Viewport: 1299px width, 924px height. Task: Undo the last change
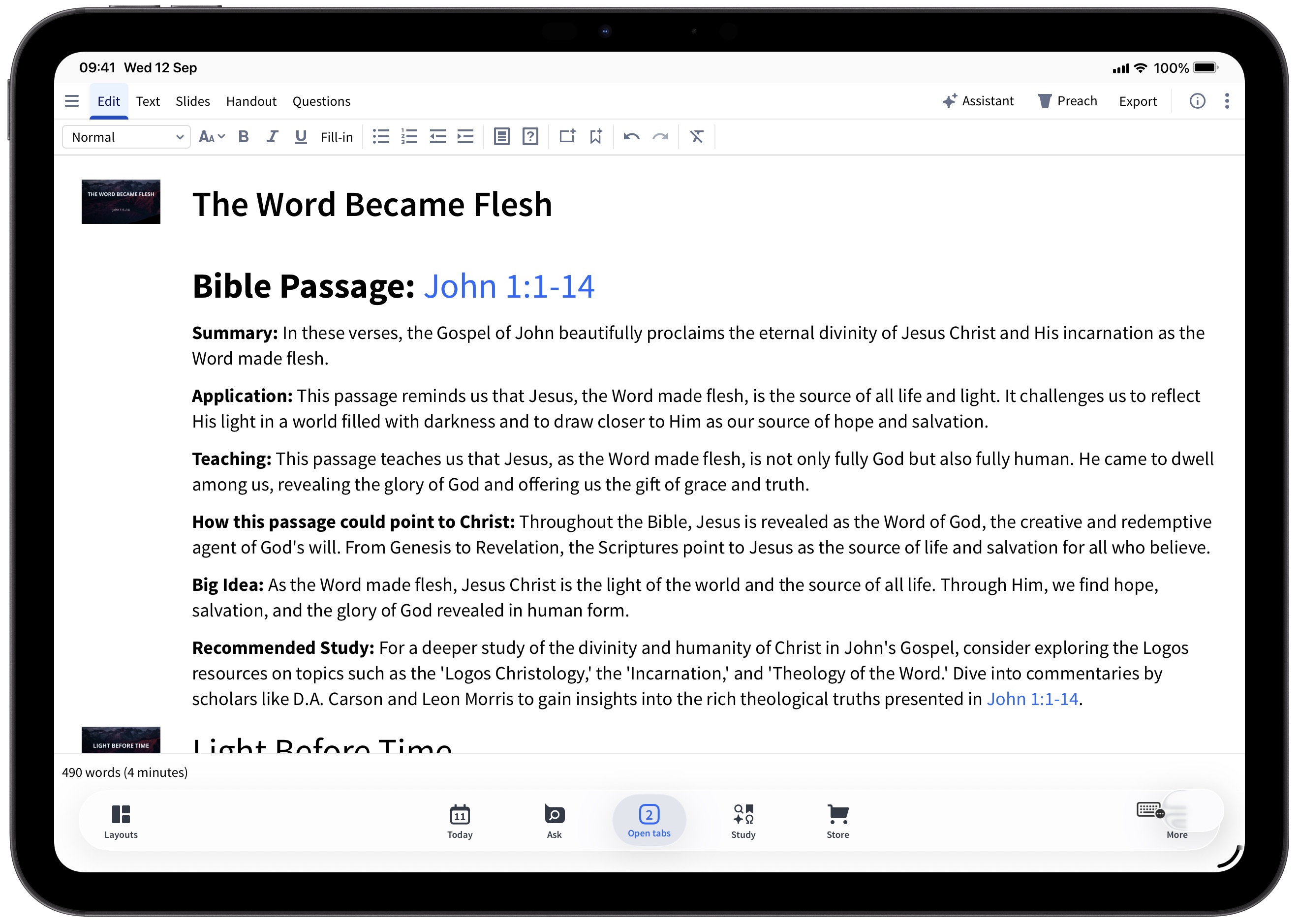tap(632, 137)
